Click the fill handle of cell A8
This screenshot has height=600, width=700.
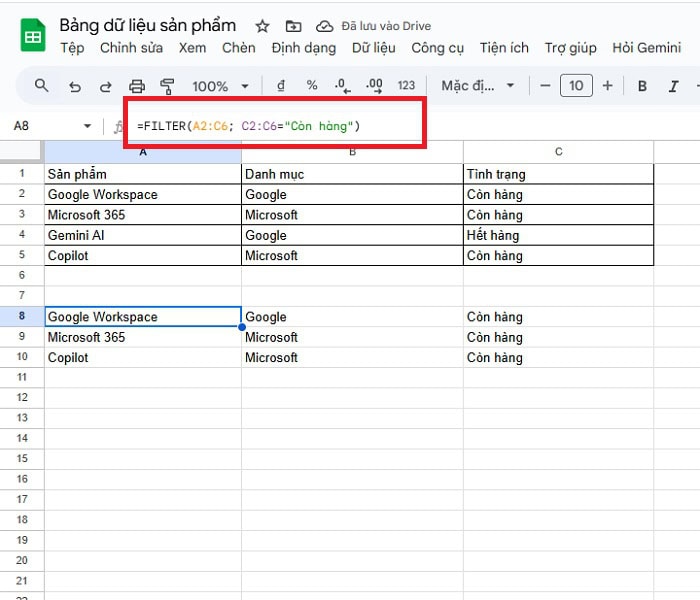[x=242, y=327]
